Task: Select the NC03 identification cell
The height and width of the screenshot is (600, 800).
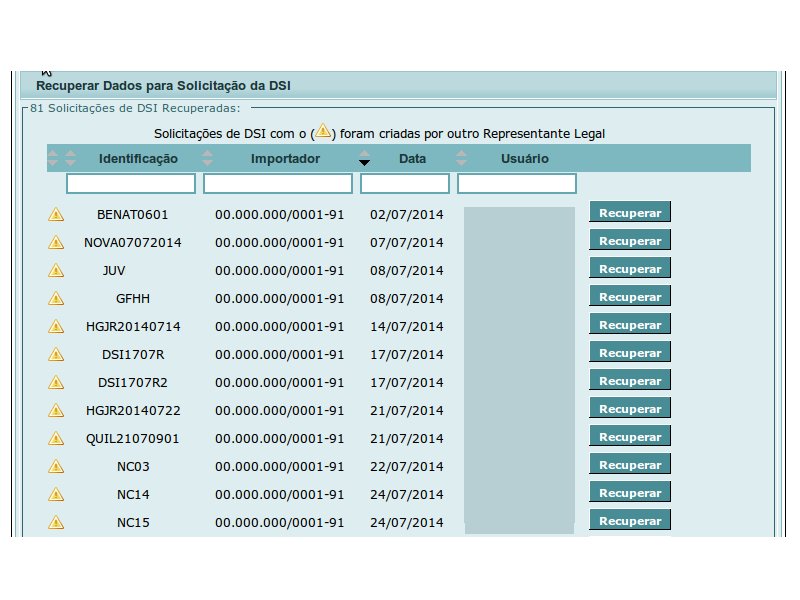Action: pyautogui.click(x=133, y=467)
